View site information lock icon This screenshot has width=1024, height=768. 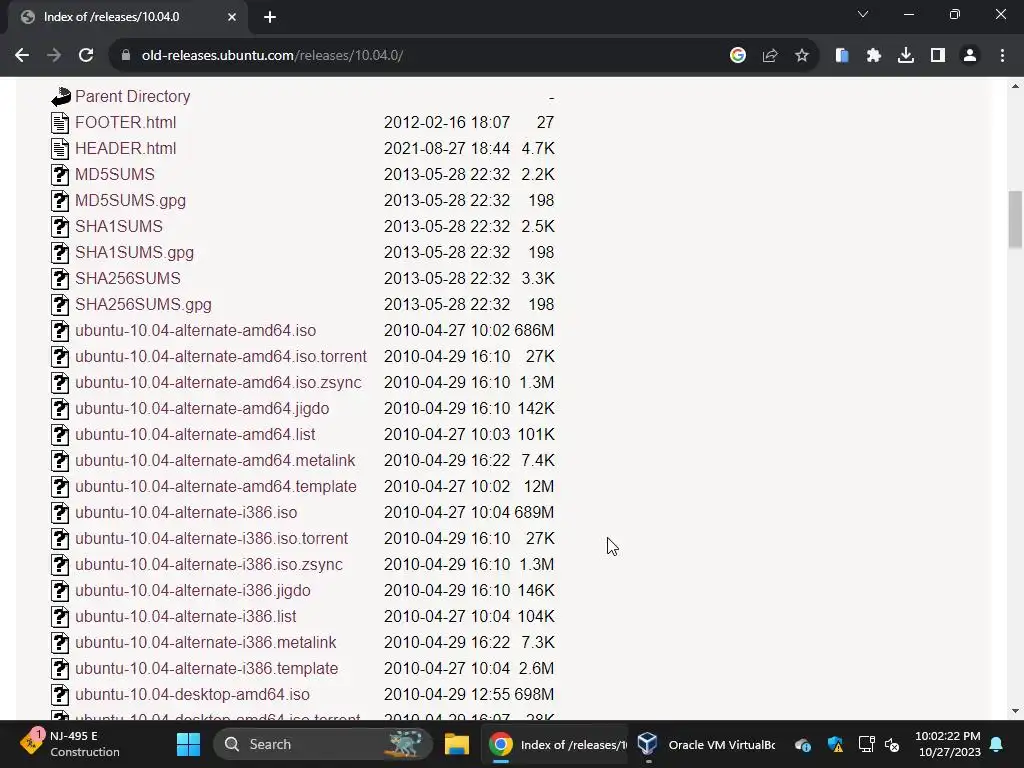[125, 56]
